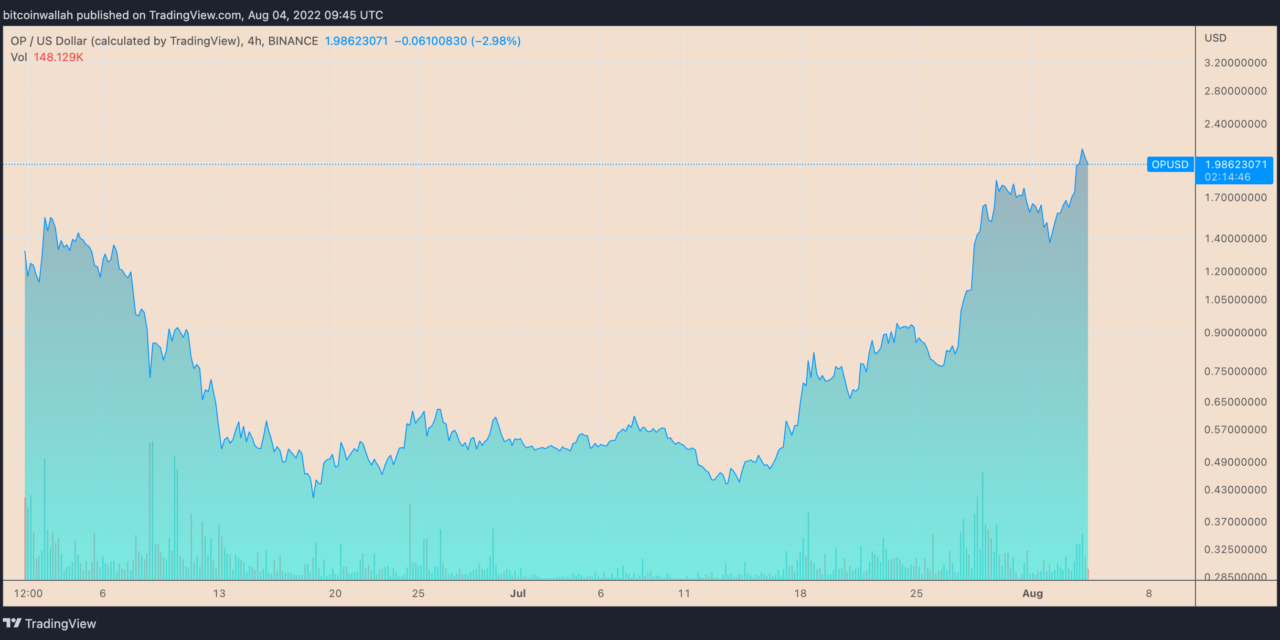Viewport: 1280px width, 640px height.
Task: Select the Aug label on the time axis
Action: click(1032, 593)
